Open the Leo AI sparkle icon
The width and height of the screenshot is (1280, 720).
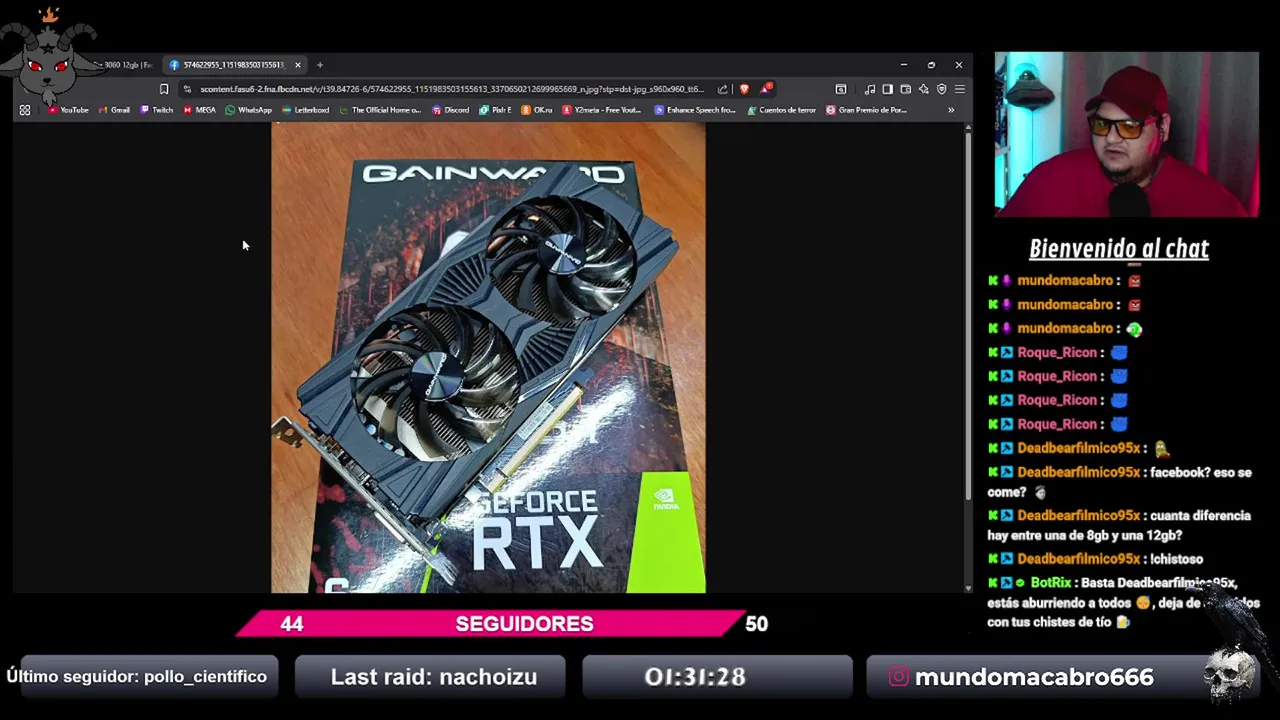[923, 89]
